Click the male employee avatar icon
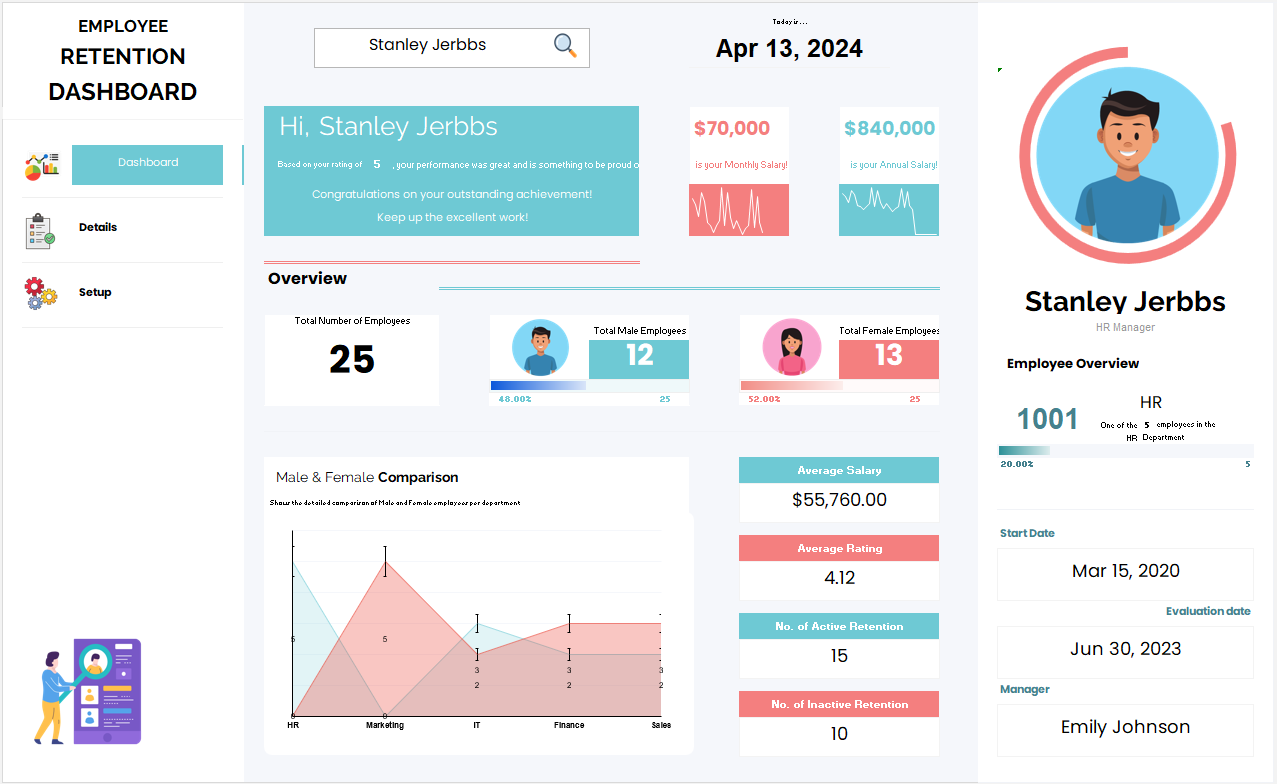The height and width of the screenshot is (784, 1277). pos(540,349)
